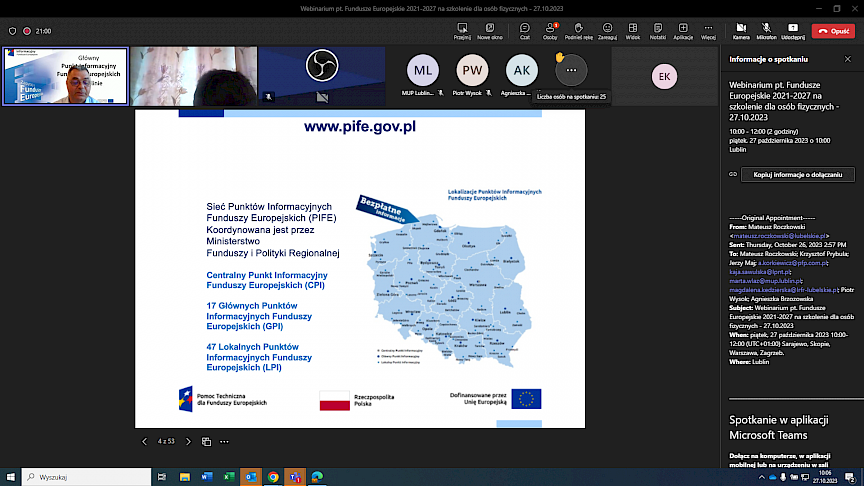Raise your hand with Podnieś rękę
864x486 pixels.
pos(578,31)
